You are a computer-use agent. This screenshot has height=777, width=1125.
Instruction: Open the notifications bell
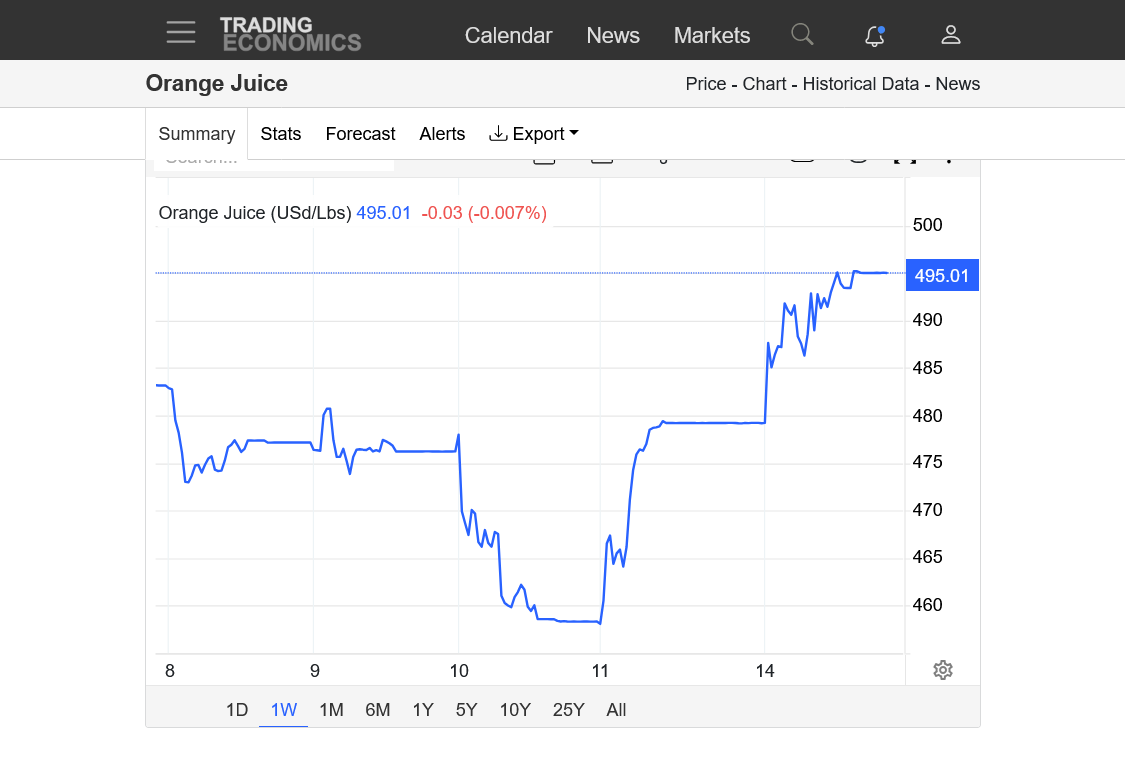[875, 35]
